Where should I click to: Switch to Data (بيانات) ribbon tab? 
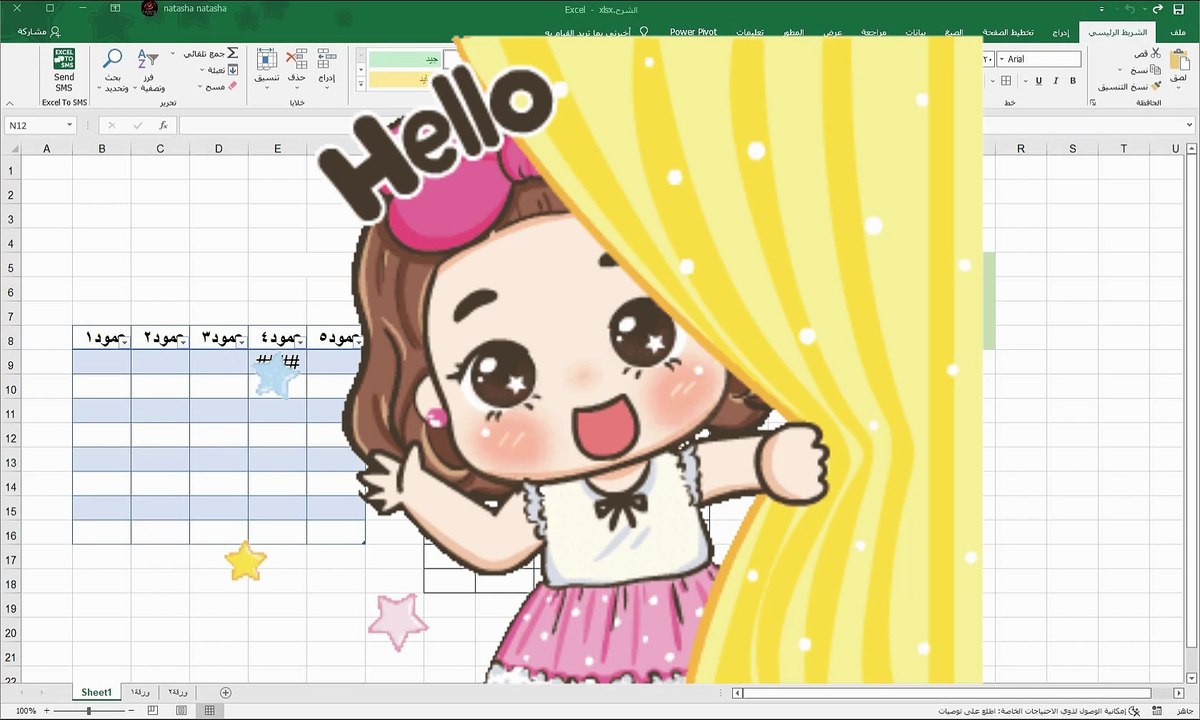pyautogui.click(x=915, y=32)
